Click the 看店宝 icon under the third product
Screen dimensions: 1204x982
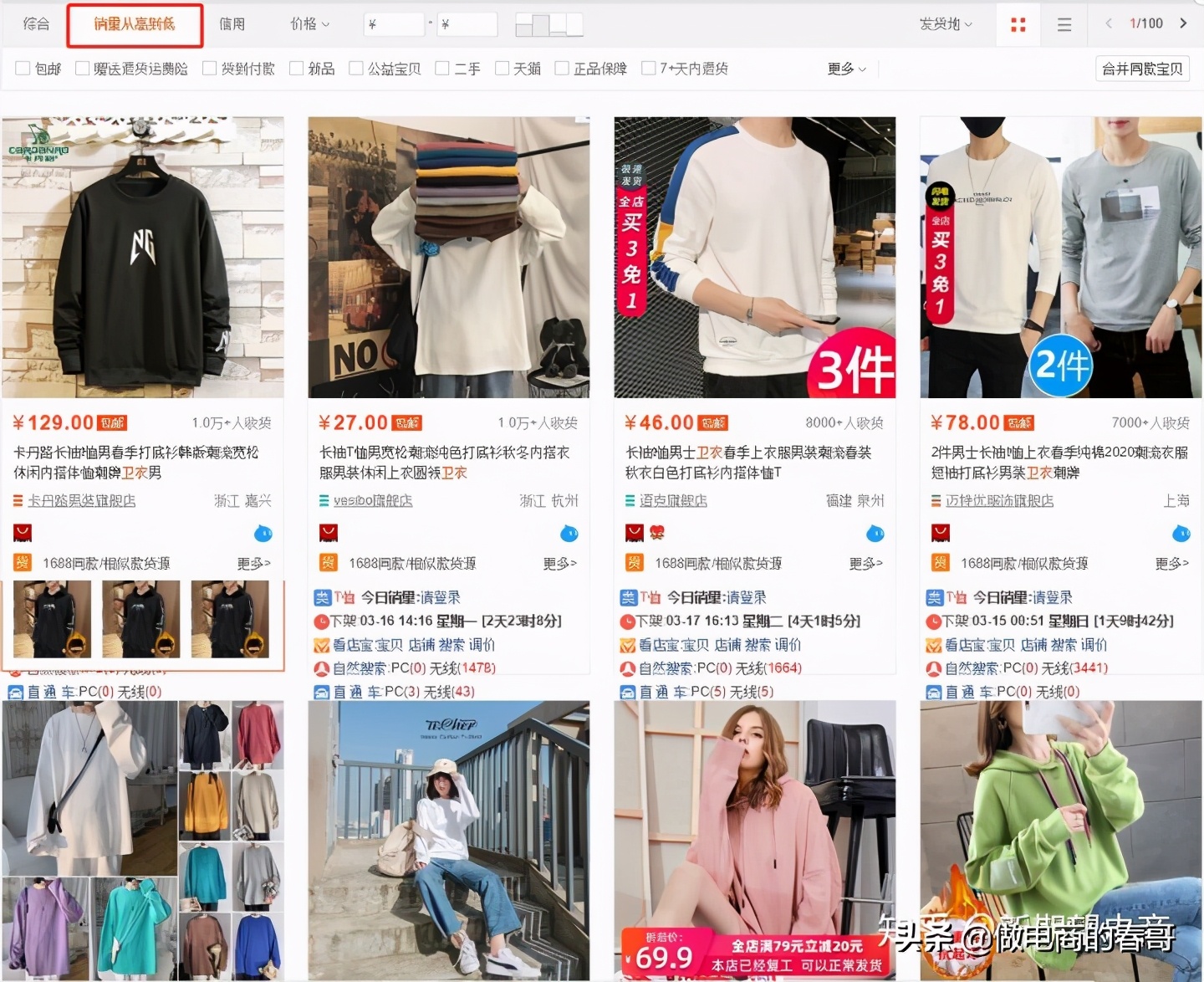[628, 645]
